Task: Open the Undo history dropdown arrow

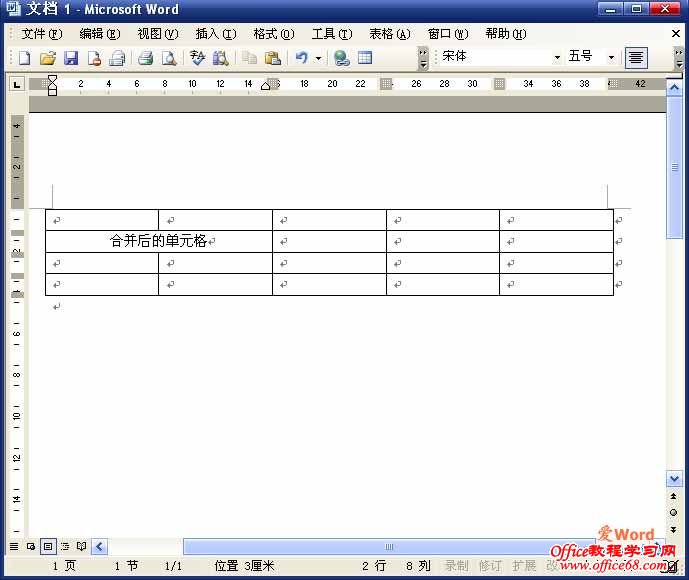Action: (318, 58)
